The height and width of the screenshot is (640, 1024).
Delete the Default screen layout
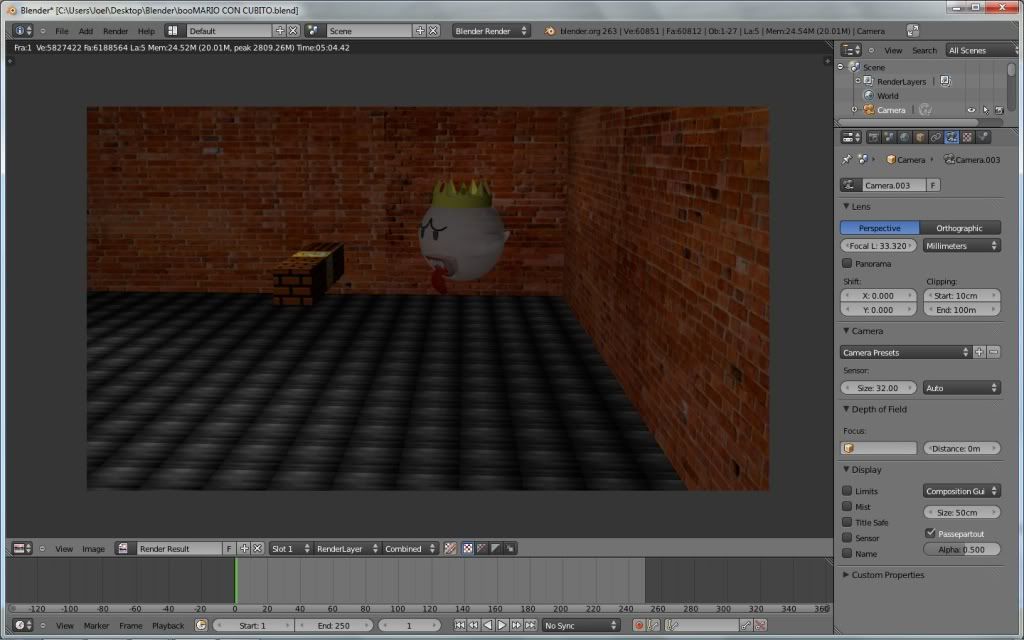point(293,31)
